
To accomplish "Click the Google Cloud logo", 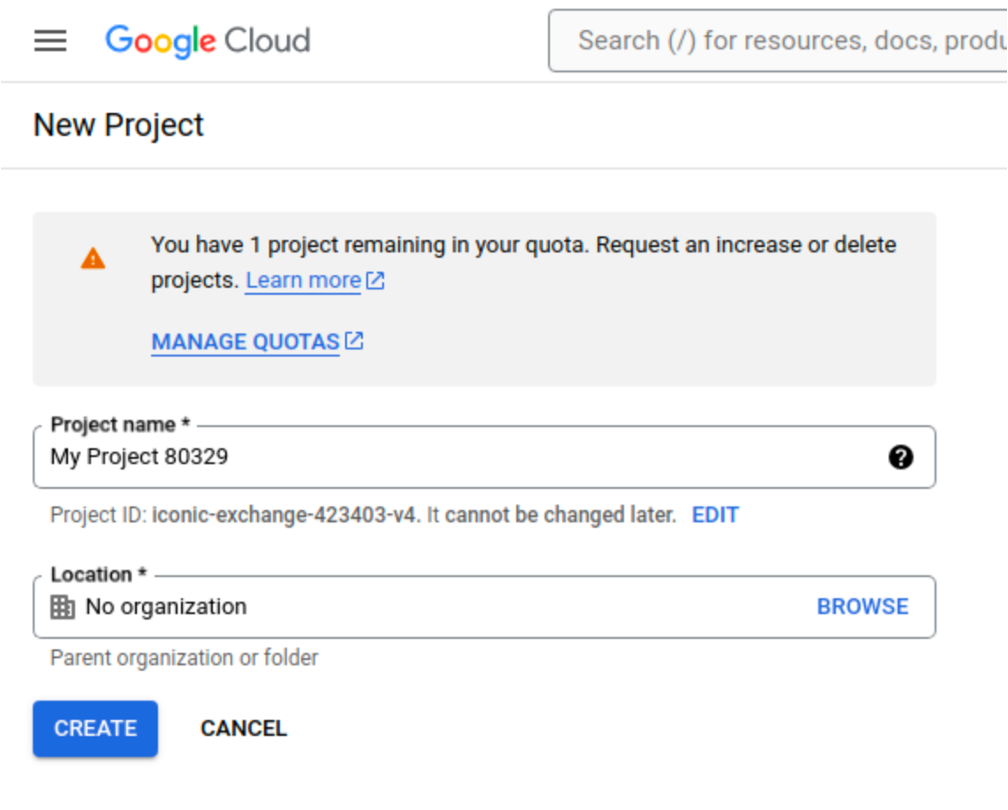I will pyautogui.click(x=207, y=40).
